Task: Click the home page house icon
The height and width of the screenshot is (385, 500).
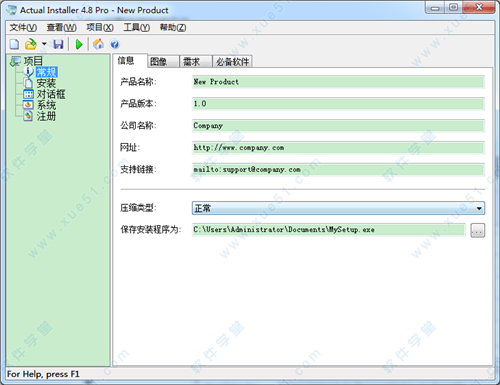Action: tap(98, 44)
